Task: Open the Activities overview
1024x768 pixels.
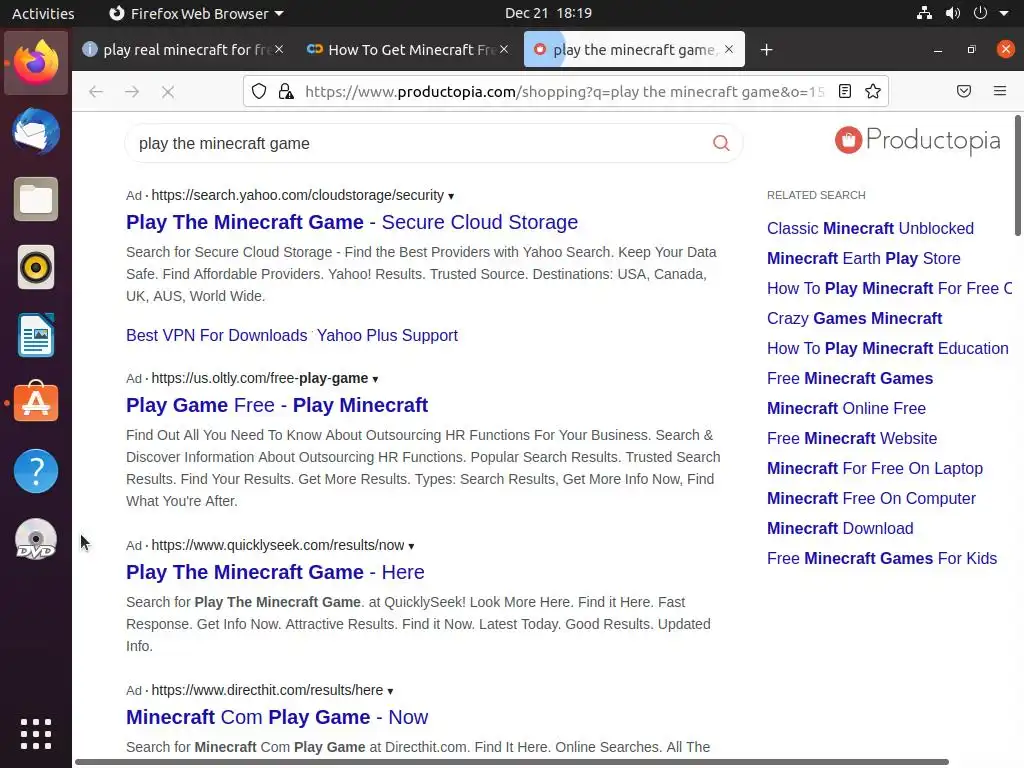Action: tap(43, 13)
